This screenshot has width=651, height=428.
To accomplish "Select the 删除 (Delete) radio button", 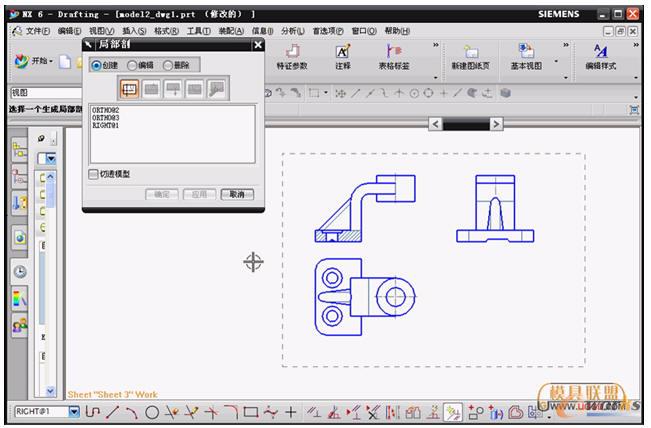I will point(167,65).
